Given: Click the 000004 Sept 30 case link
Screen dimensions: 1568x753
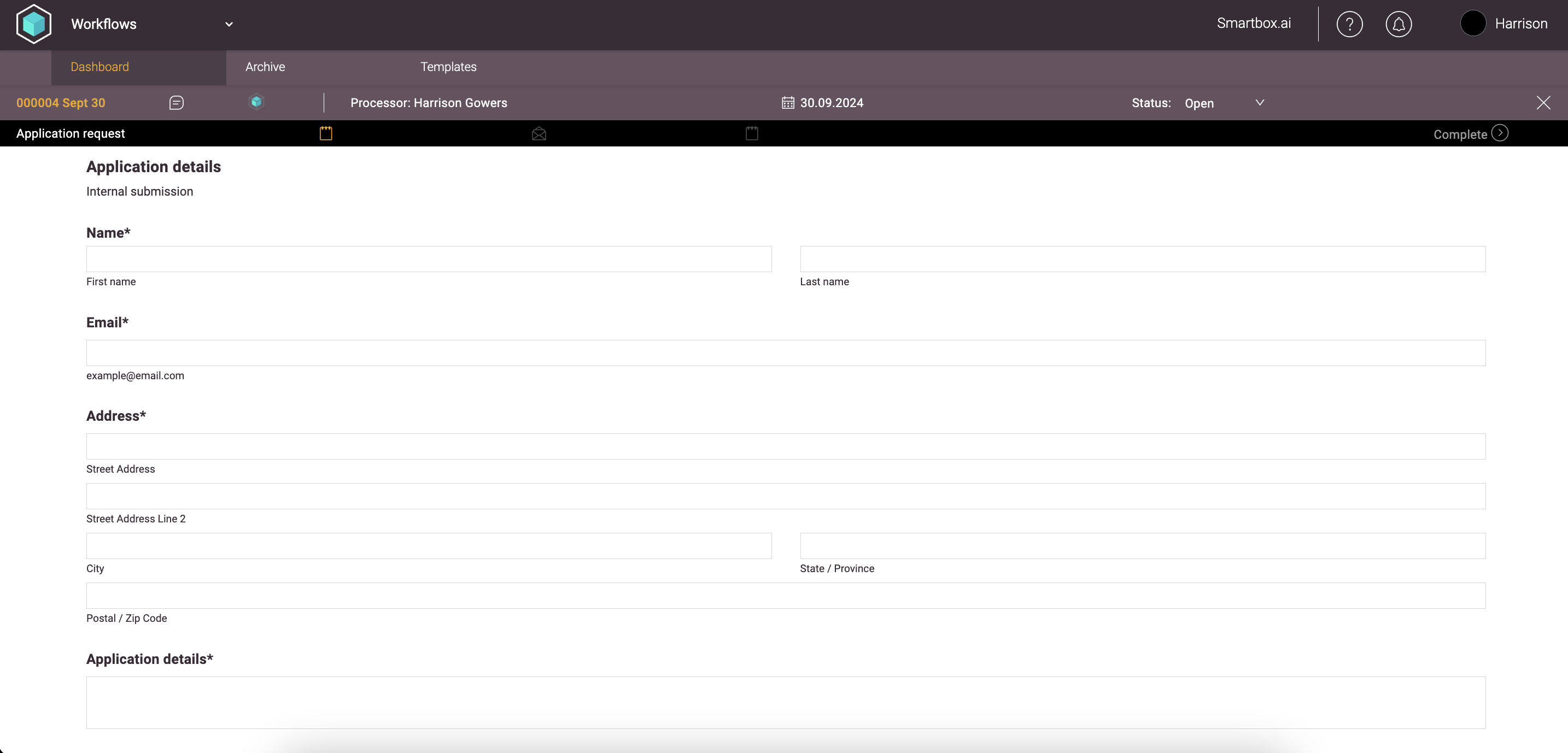Looking at the screenshot, I should pos(61,103).
